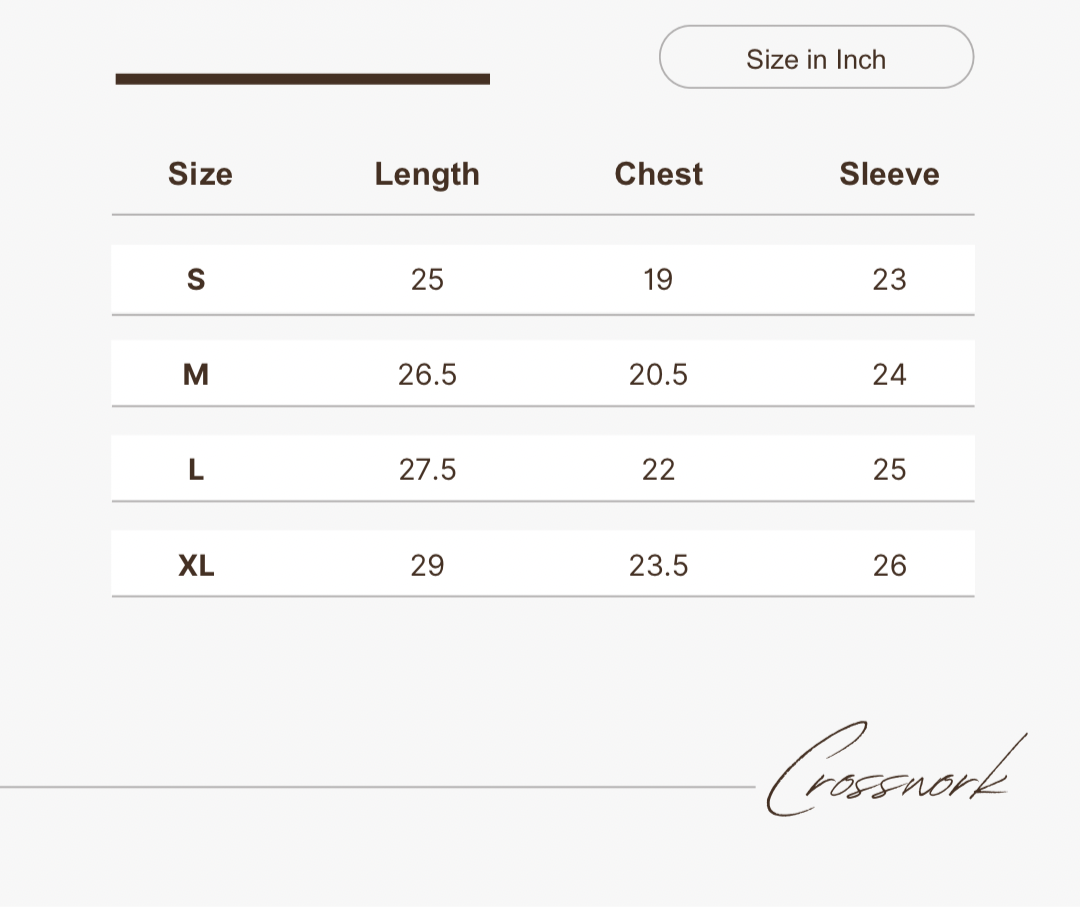Choose the L size row label

[x=196, y=469]
